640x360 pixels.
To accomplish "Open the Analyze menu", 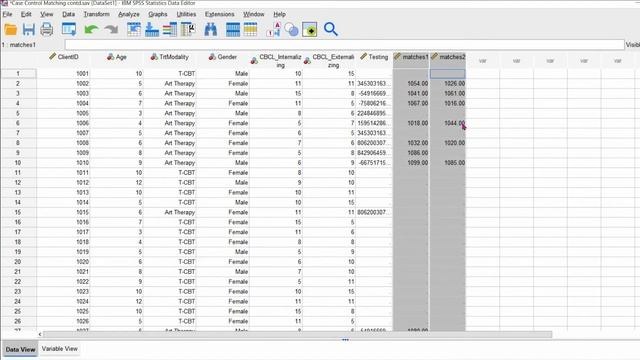I will [129, 14].
